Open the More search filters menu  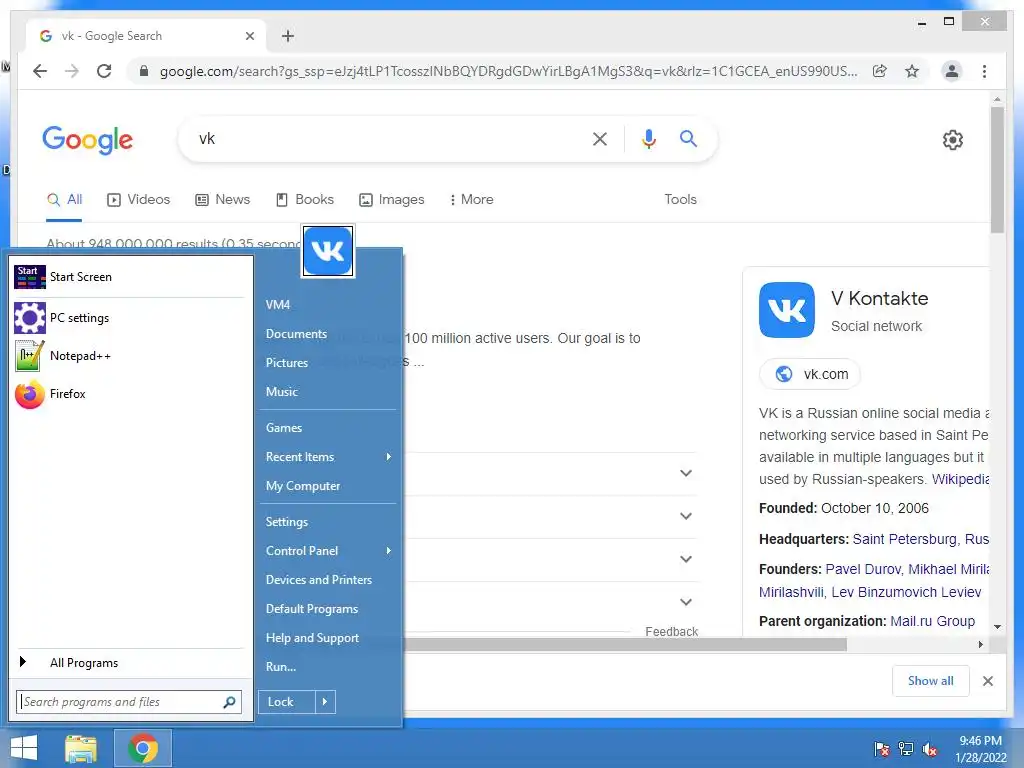coord(471,200)
